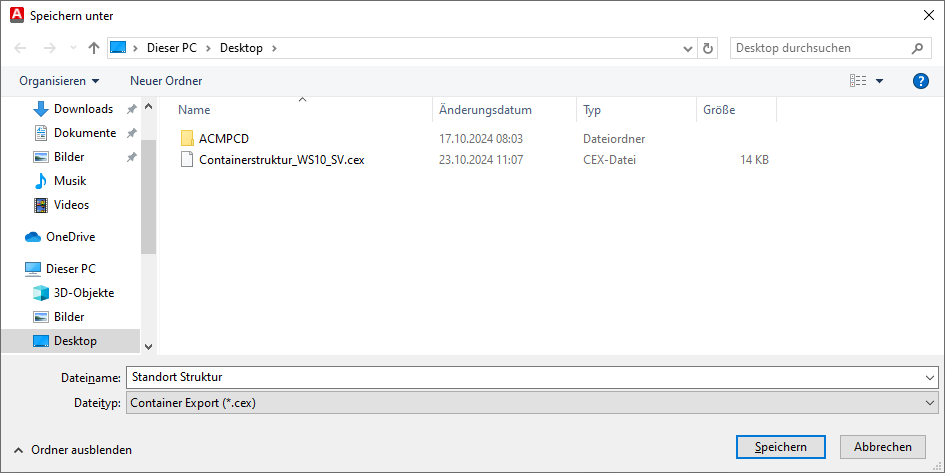Click the PC icon in address bar
The image size is (945, 473).
tap(118, 48)
